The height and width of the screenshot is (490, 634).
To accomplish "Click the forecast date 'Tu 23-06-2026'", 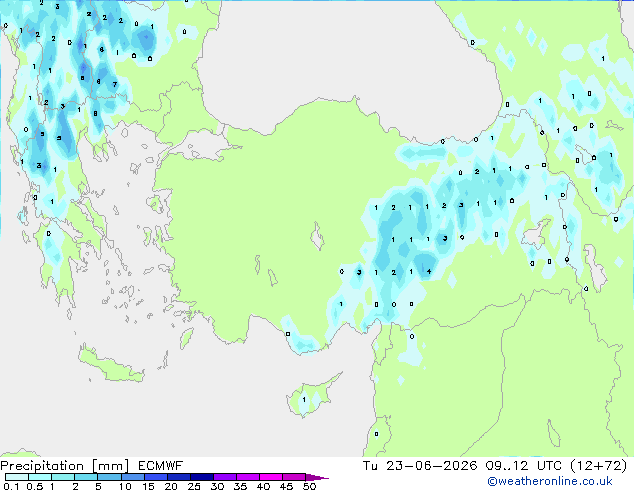I will (420, 466).
